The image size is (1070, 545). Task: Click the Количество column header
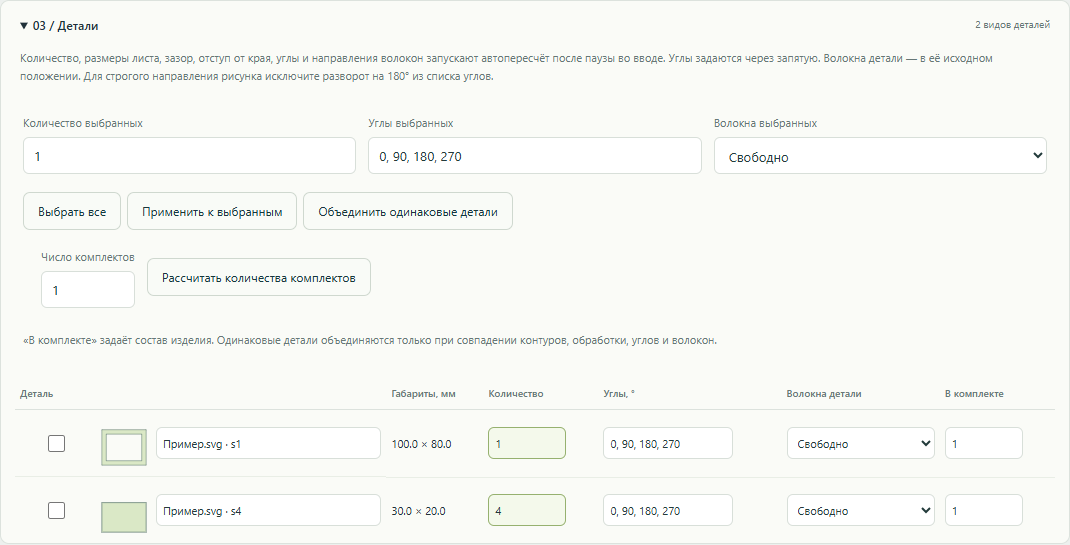click(x=516, y=394)
